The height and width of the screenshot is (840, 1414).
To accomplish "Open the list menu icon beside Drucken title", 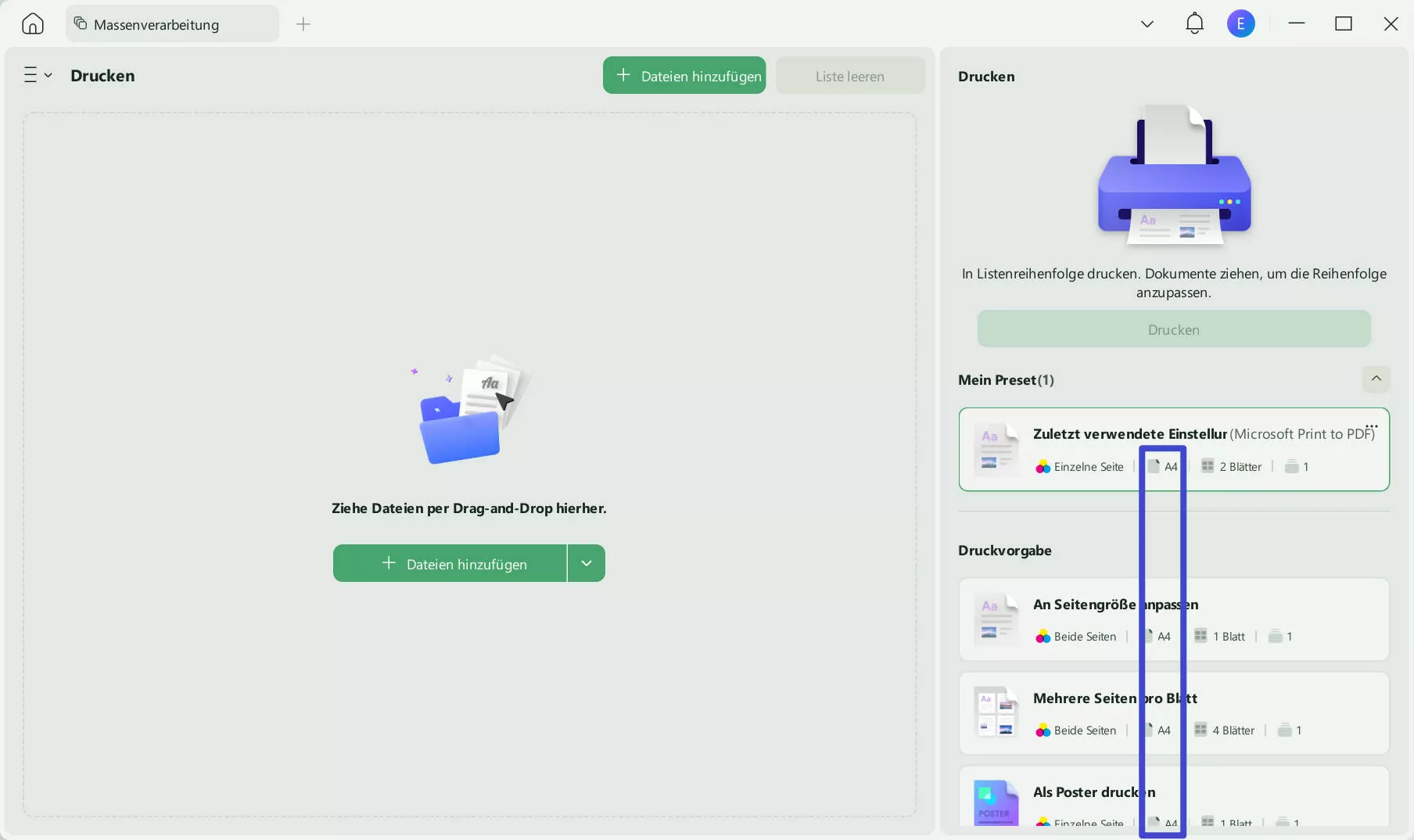I will click(38, 75).
